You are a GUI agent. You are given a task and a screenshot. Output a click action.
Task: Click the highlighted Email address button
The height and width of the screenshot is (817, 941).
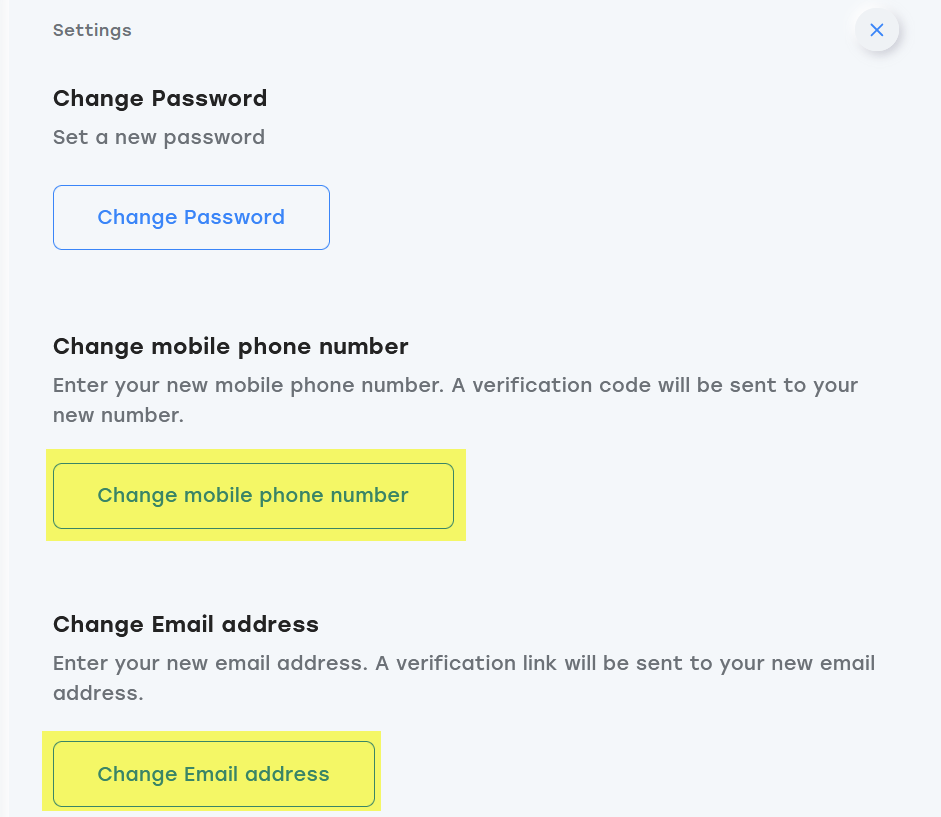pos(214,774)
